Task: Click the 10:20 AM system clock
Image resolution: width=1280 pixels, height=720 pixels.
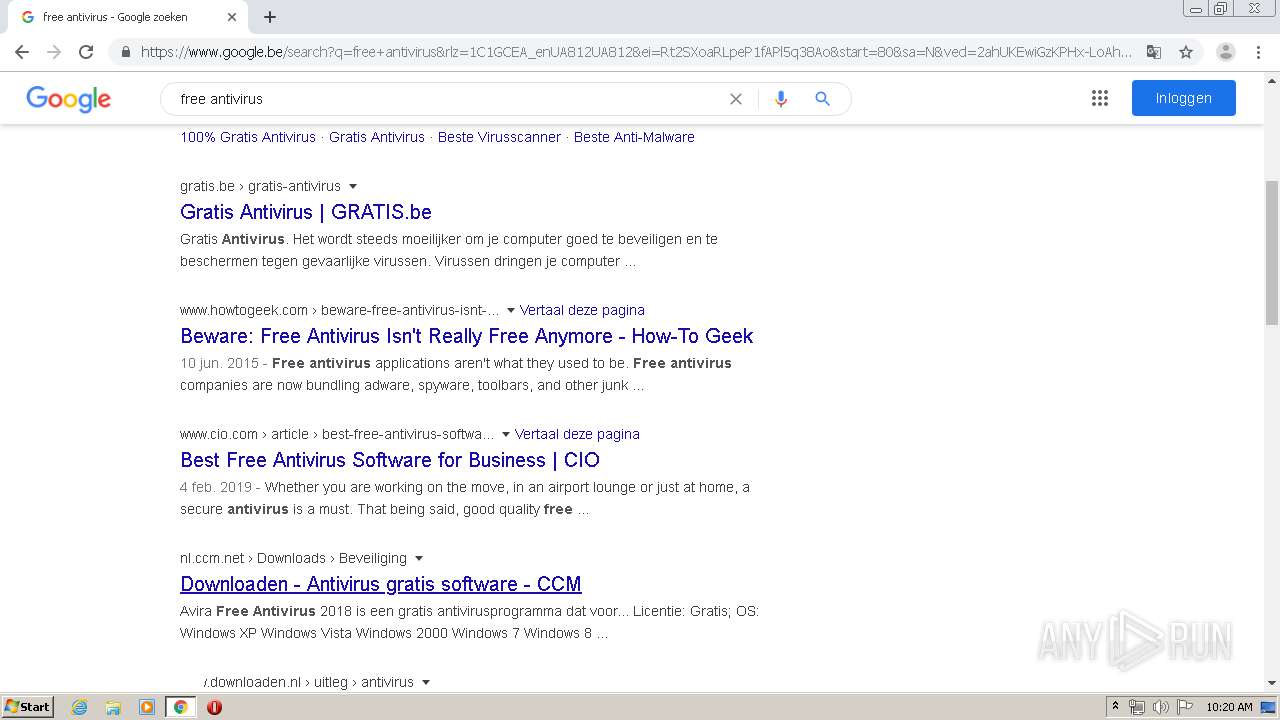Action: click(1229, 707)
